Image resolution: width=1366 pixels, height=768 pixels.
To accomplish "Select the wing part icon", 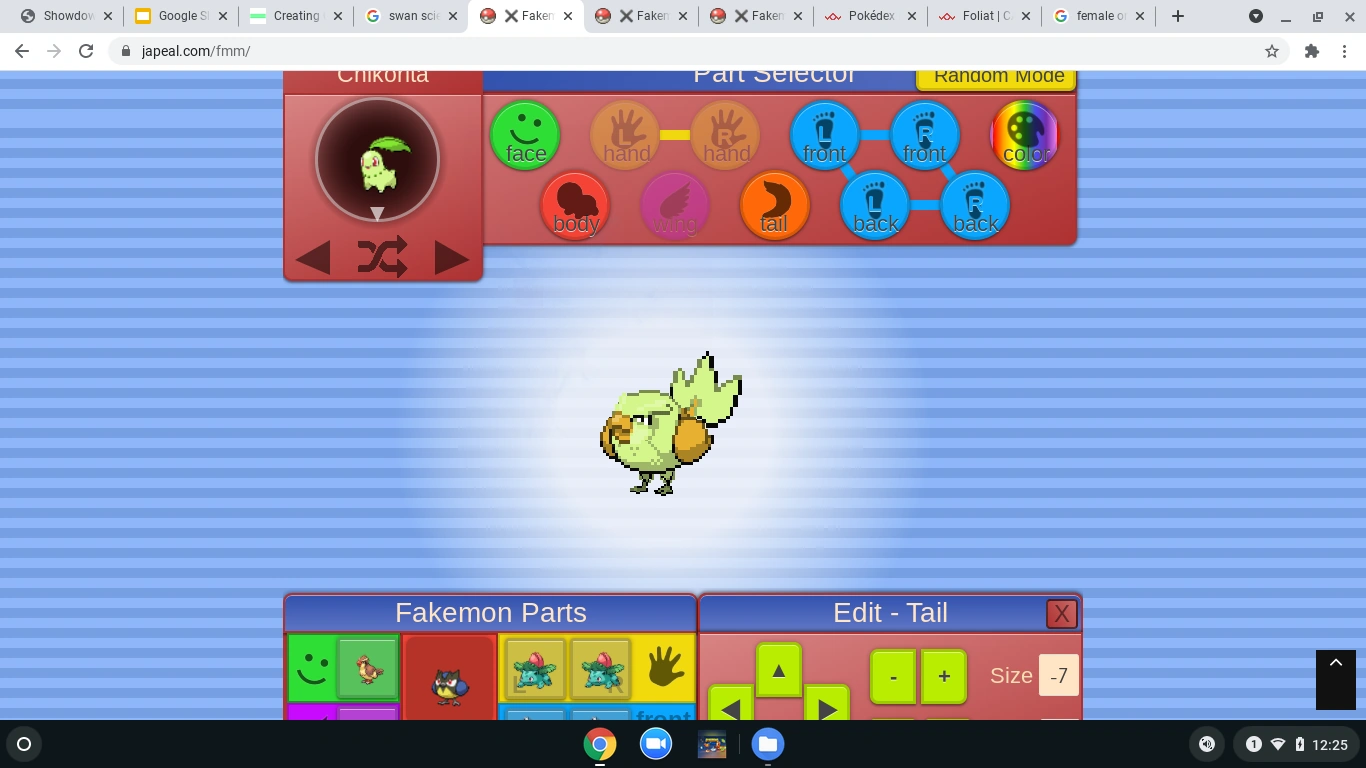I will (x=675, y=206).
